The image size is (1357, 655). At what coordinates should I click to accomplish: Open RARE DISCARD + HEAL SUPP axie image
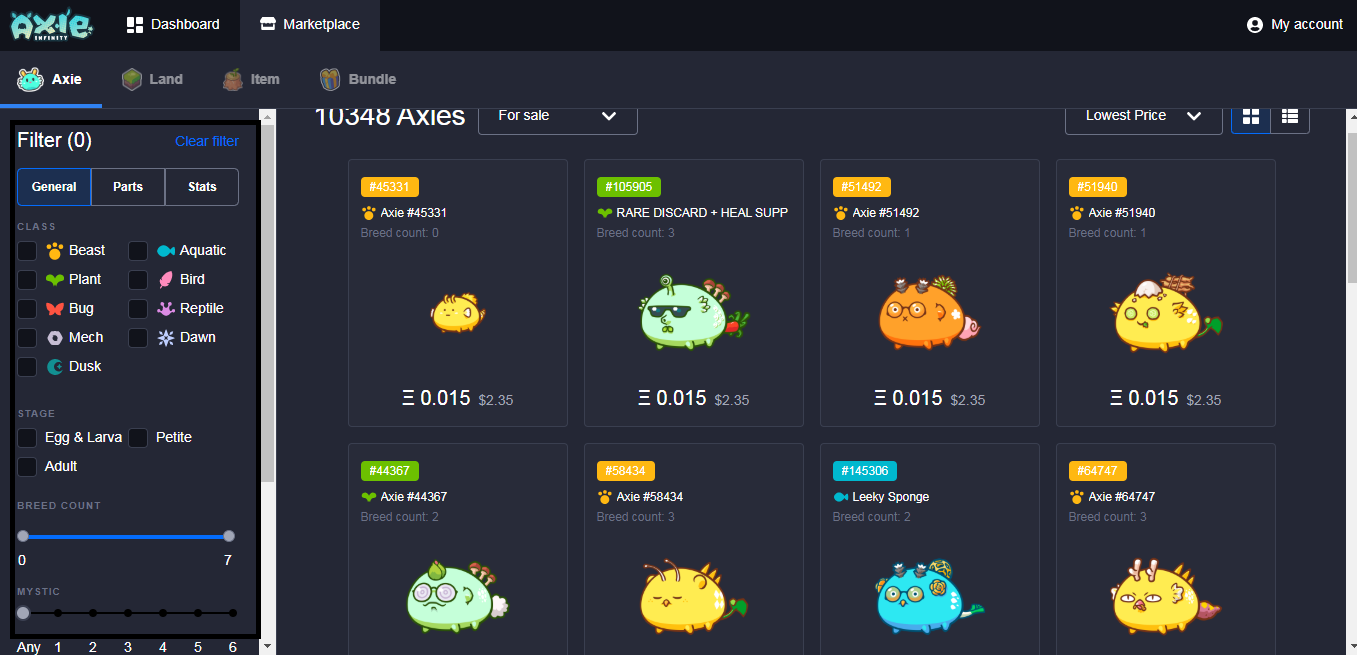pyautogui.click(x=694, y=311)
